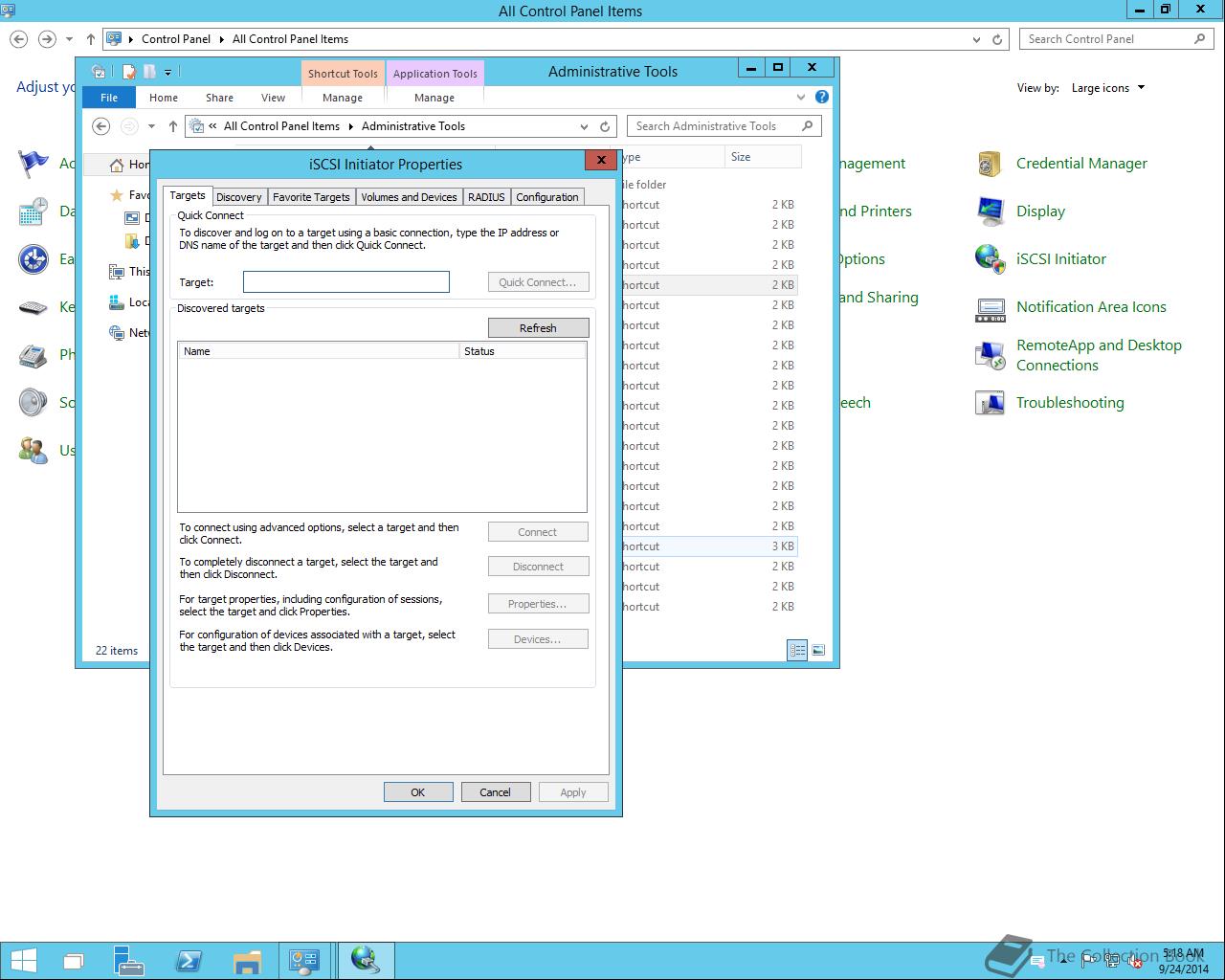This screenshot has width=1225, height=980.
Task: Open recent locations dropdown in Administrative Tools
Action: click(x=151, y=126)
